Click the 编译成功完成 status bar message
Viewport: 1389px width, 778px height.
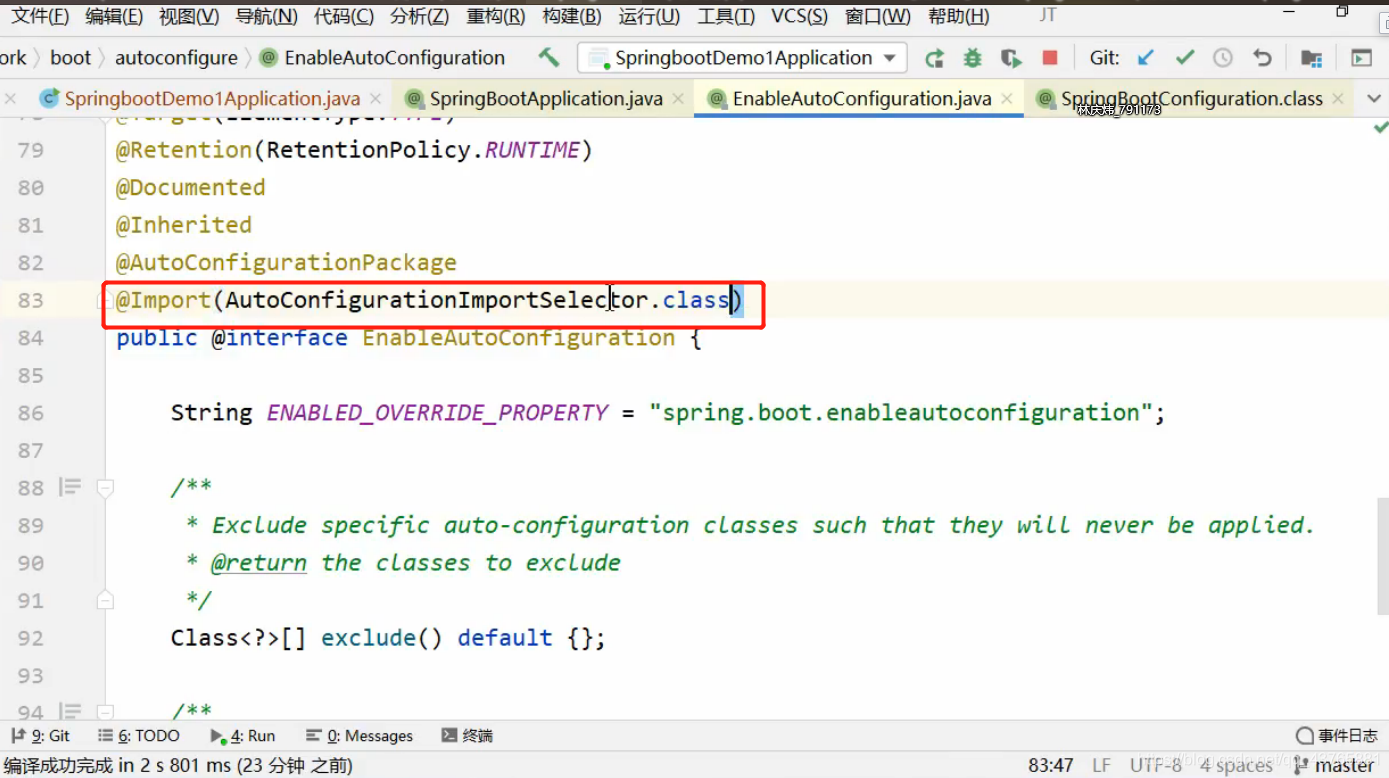pyautogui.click(x=178, y=765)
